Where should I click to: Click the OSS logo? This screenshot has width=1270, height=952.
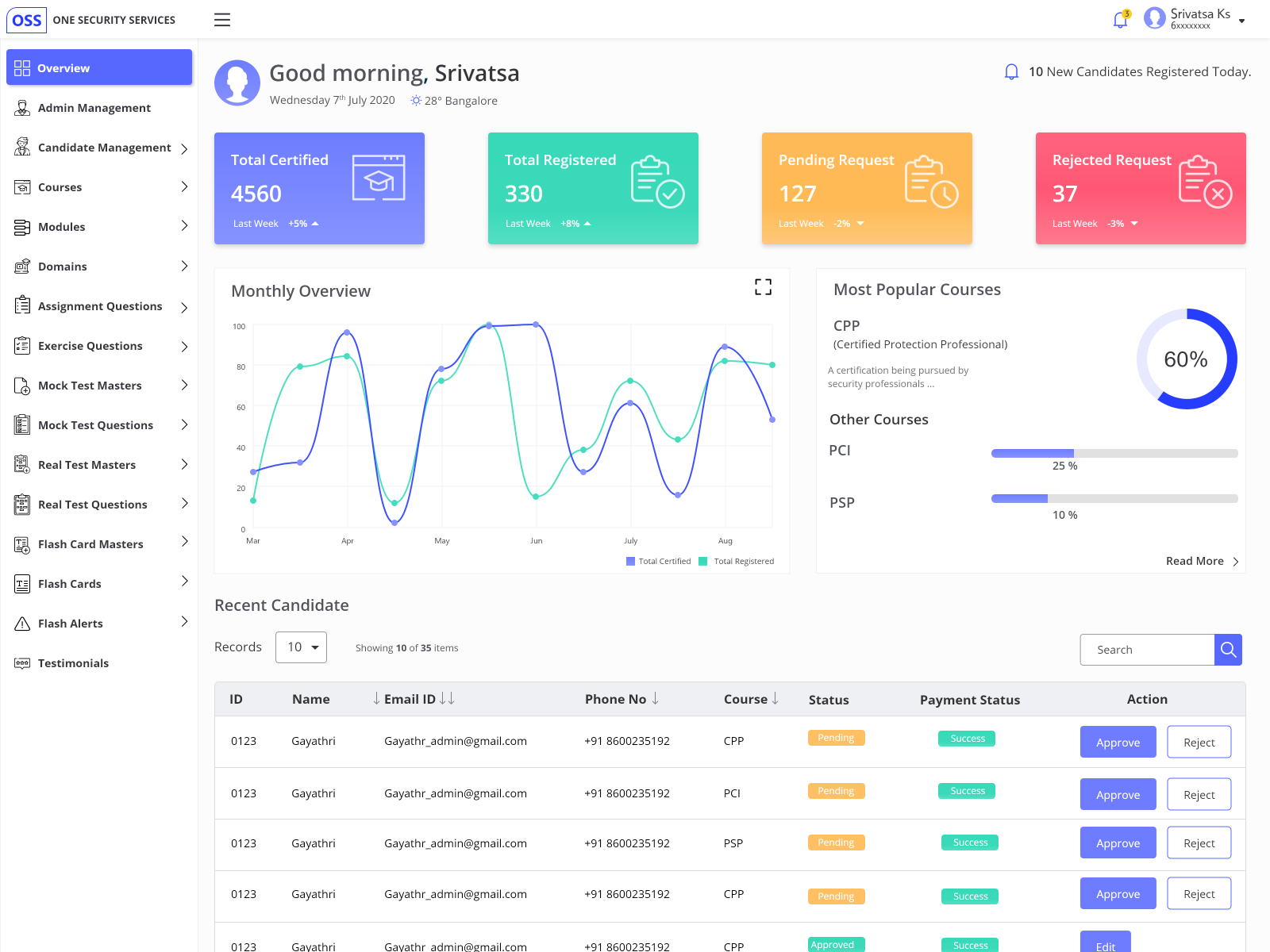[26, 20]
